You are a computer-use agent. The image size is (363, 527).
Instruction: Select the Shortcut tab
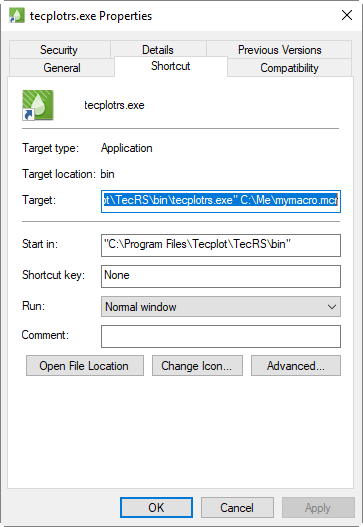tap(171, 66)
